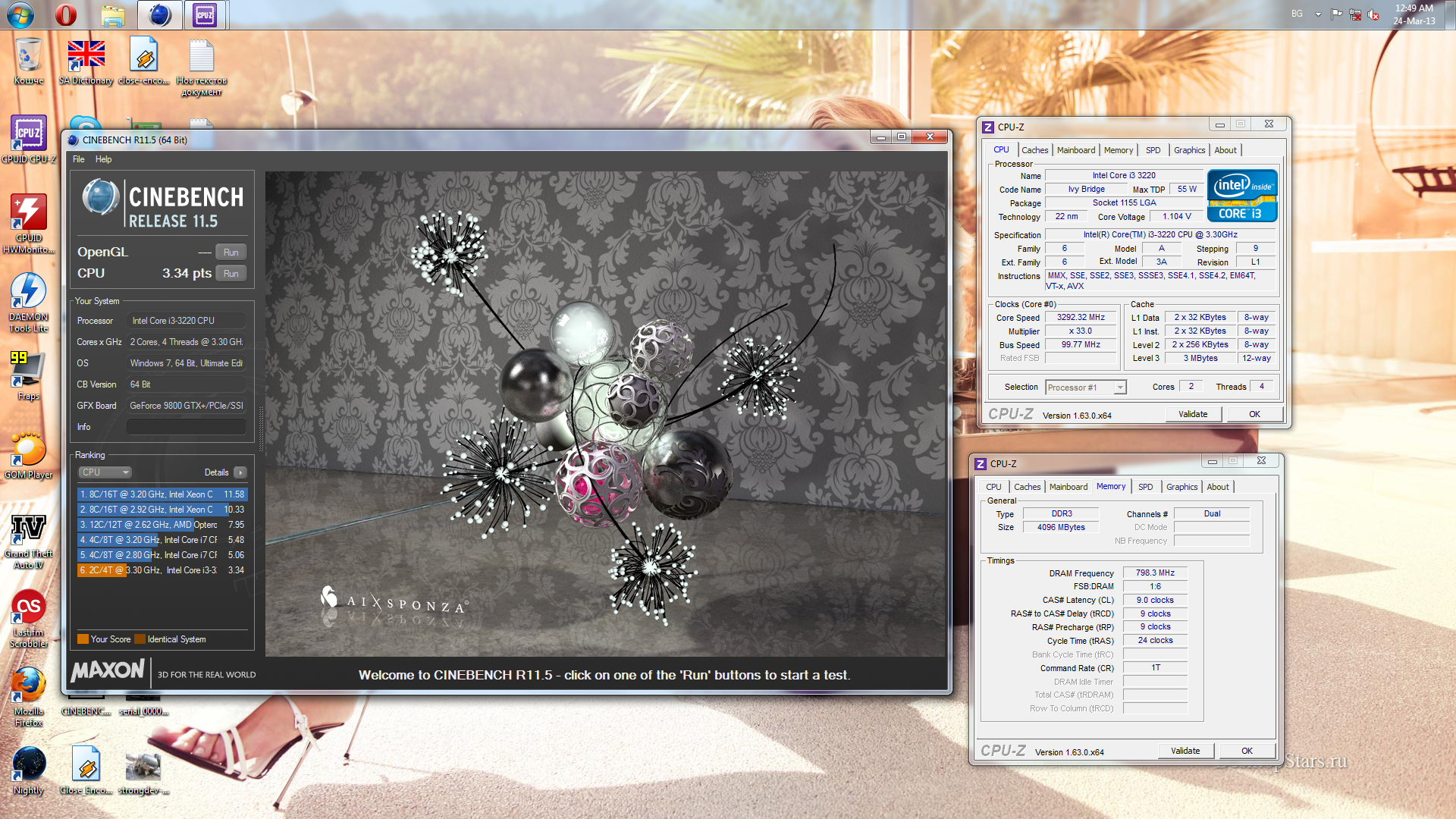This screenshot has width=1456, height=819.
Task: Open SPD tab in lower CPU-Z
Action: point(1145,487)
